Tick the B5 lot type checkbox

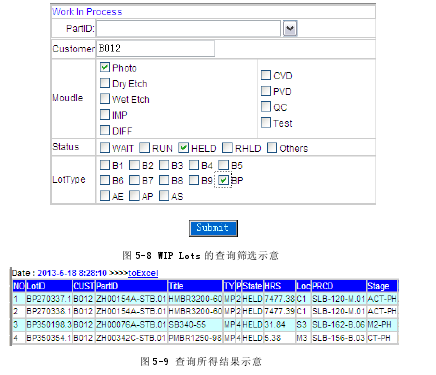[223, 165]
